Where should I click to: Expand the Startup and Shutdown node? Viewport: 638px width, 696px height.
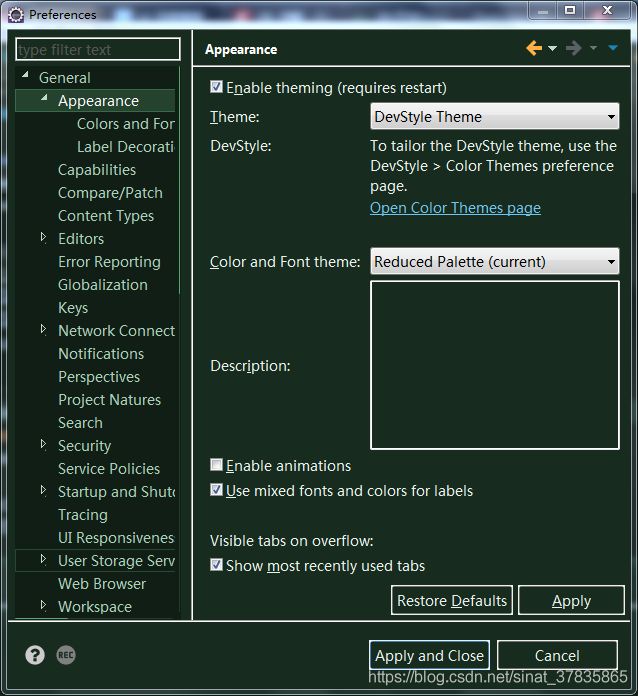tap(43, 490)
